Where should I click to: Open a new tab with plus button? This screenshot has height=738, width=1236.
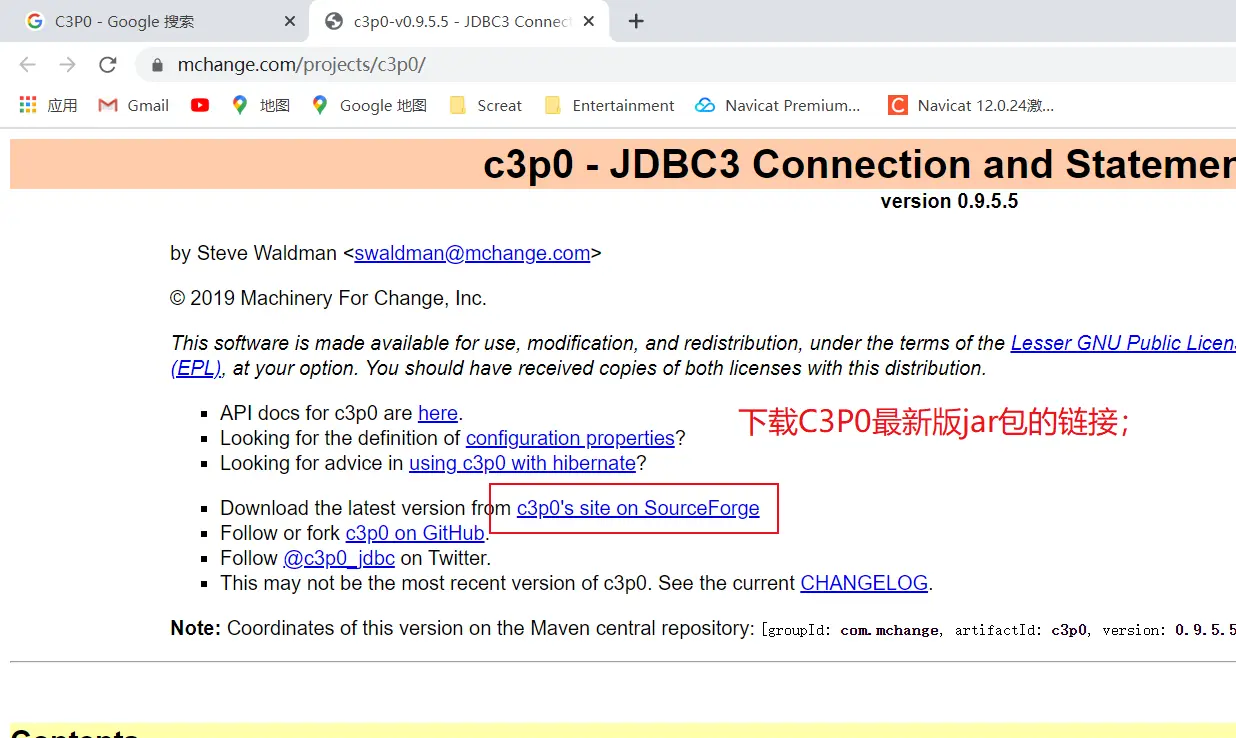(636, 21)
